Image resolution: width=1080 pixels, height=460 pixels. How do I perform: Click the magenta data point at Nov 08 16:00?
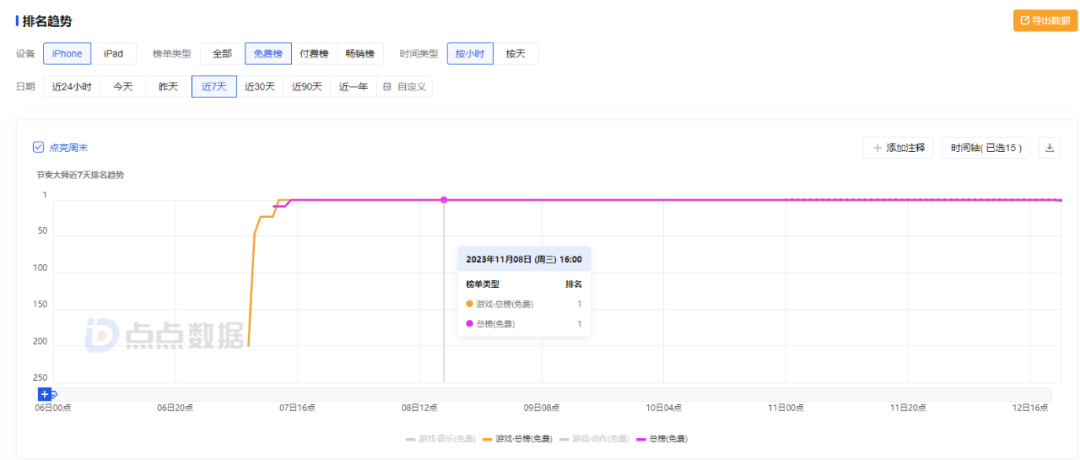444,200
